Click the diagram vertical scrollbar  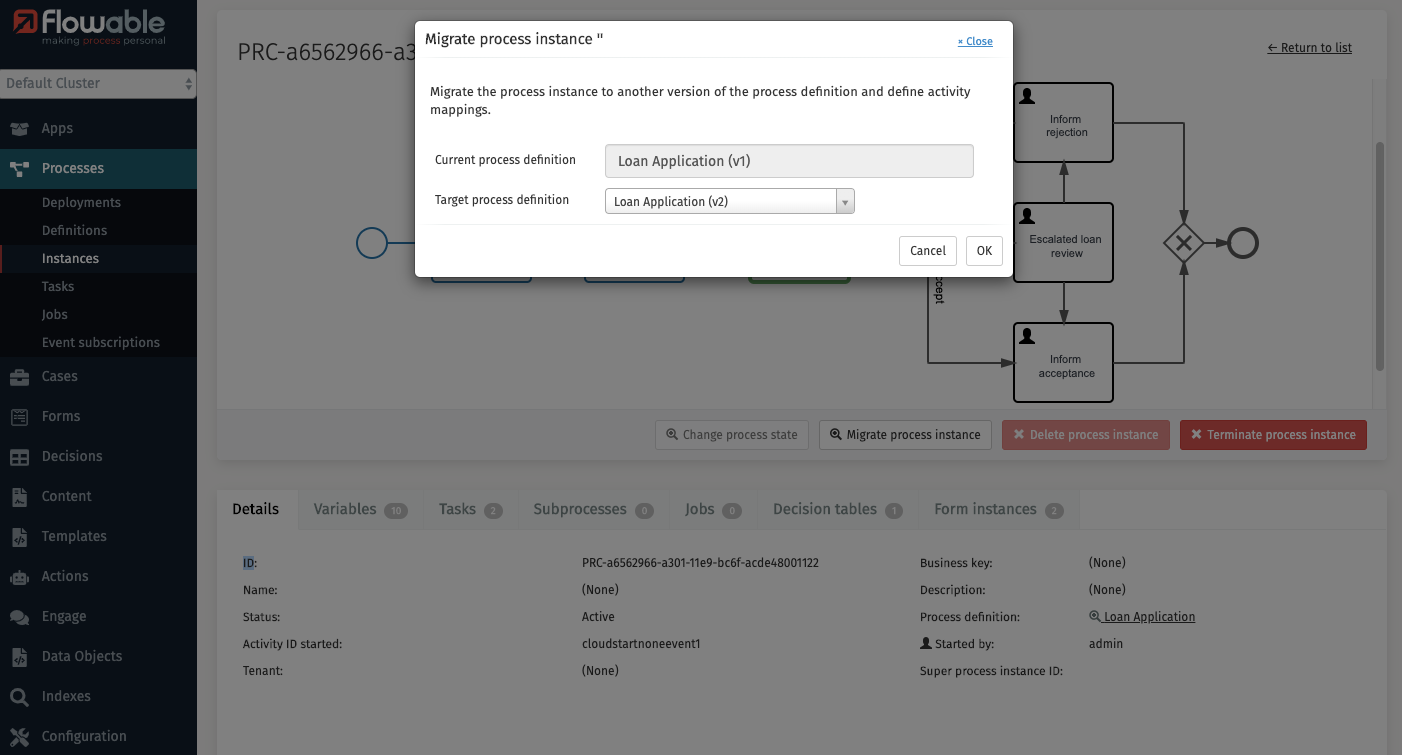coord(1380,256)
